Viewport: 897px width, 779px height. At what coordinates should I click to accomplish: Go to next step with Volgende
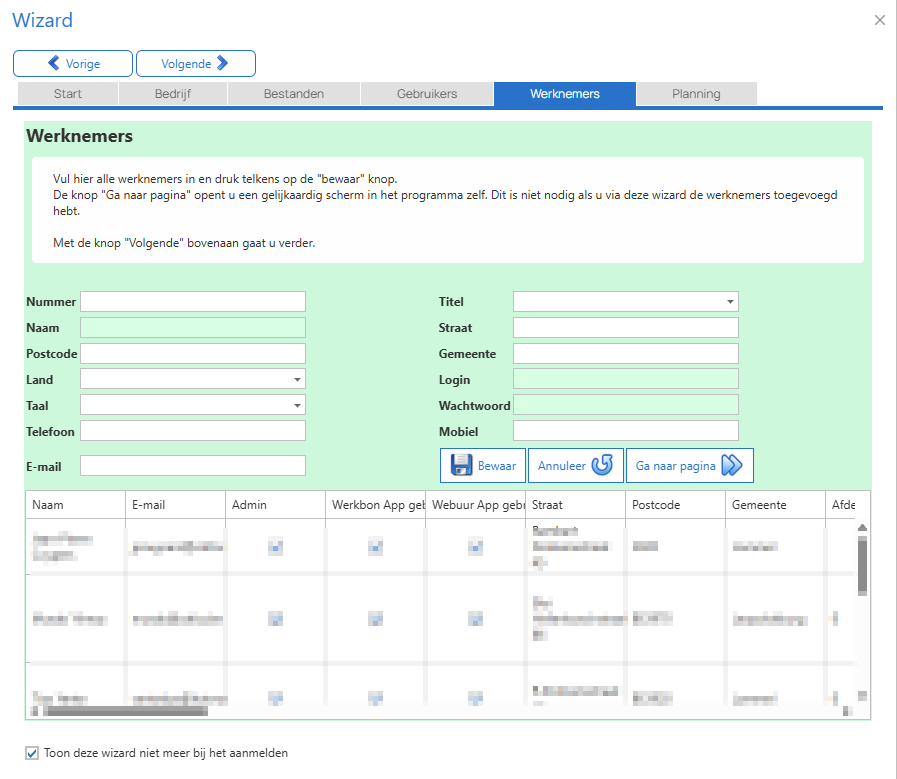click(x=196, y=63)
